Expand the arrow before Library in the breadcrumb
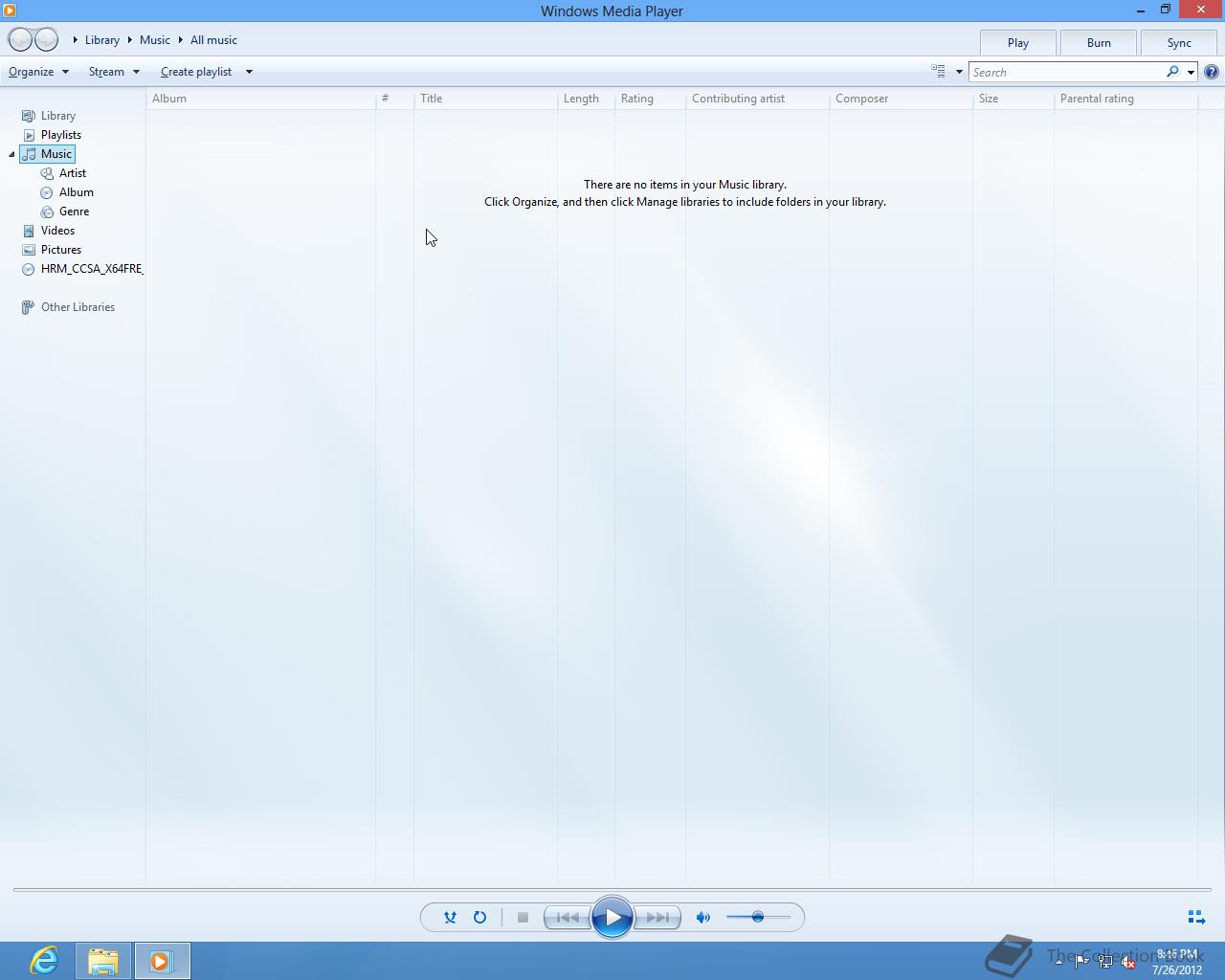 tap(76, 40)
